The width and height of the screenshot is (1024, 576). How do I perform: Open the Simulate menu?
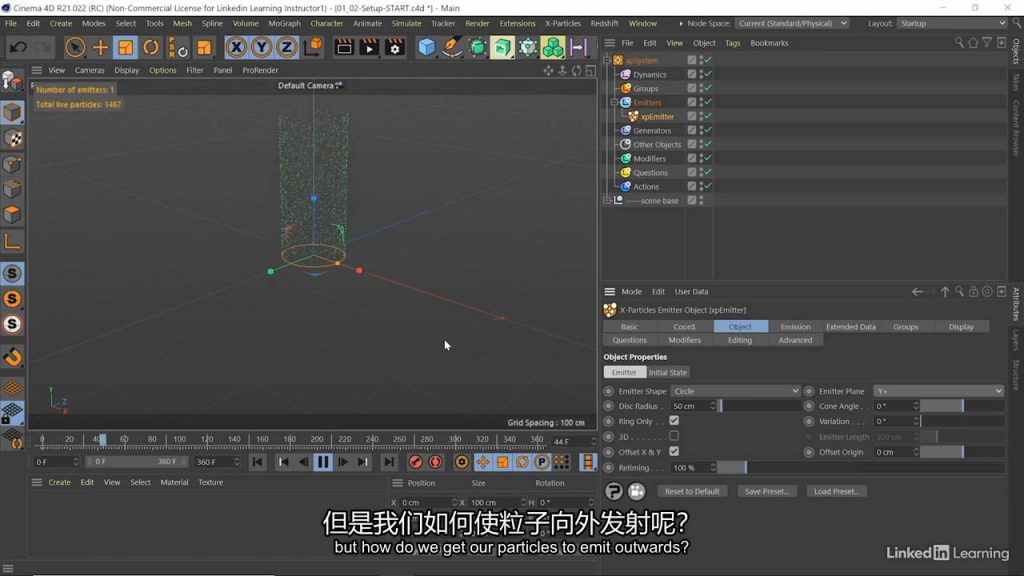point(406,23)
